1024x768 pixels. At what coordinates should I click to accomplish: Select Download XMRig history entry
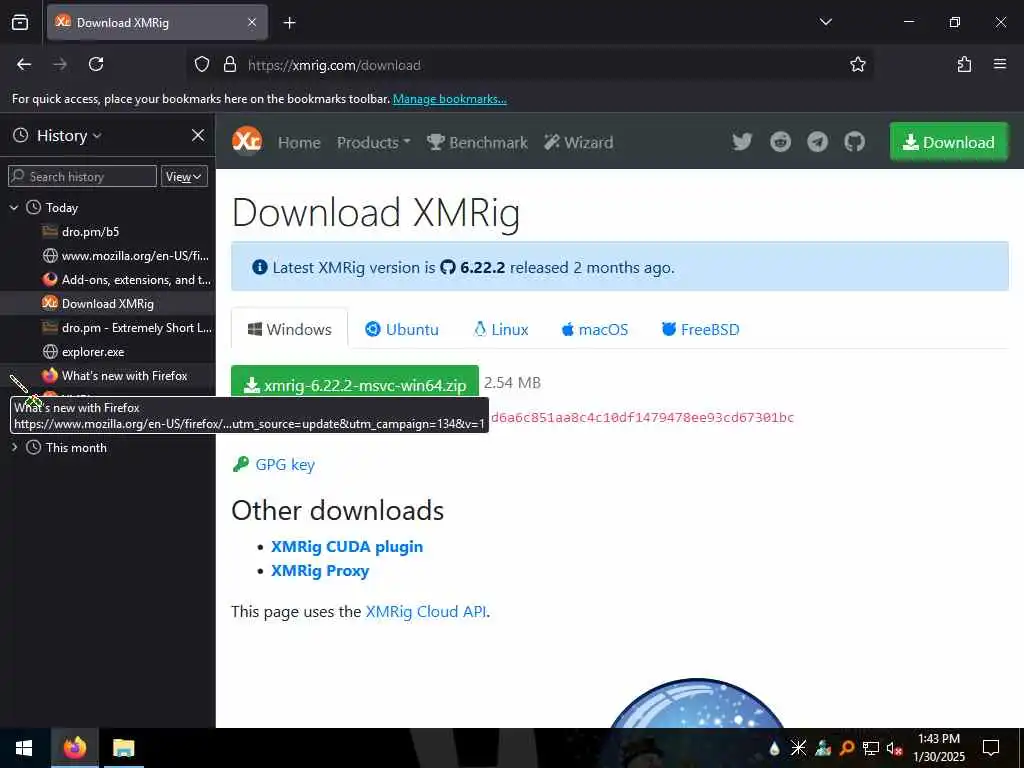click(x=108, y=304)
